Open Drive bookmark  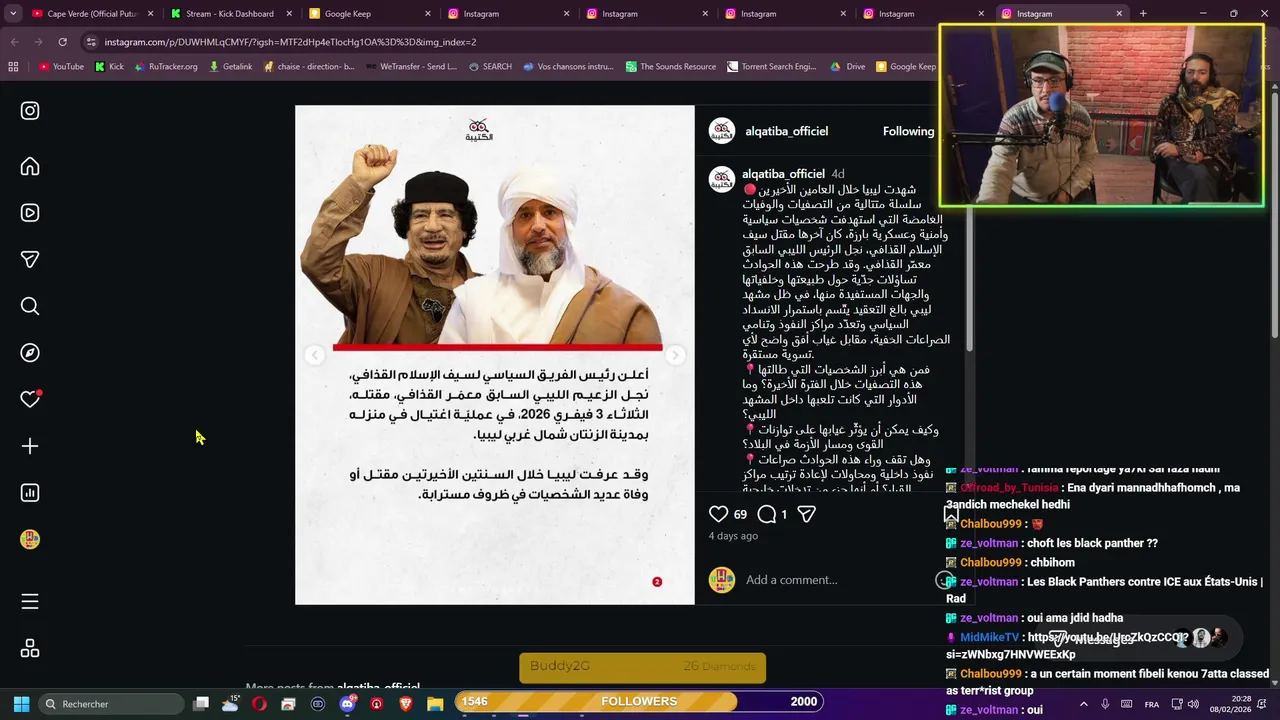(x=847, y=67)
